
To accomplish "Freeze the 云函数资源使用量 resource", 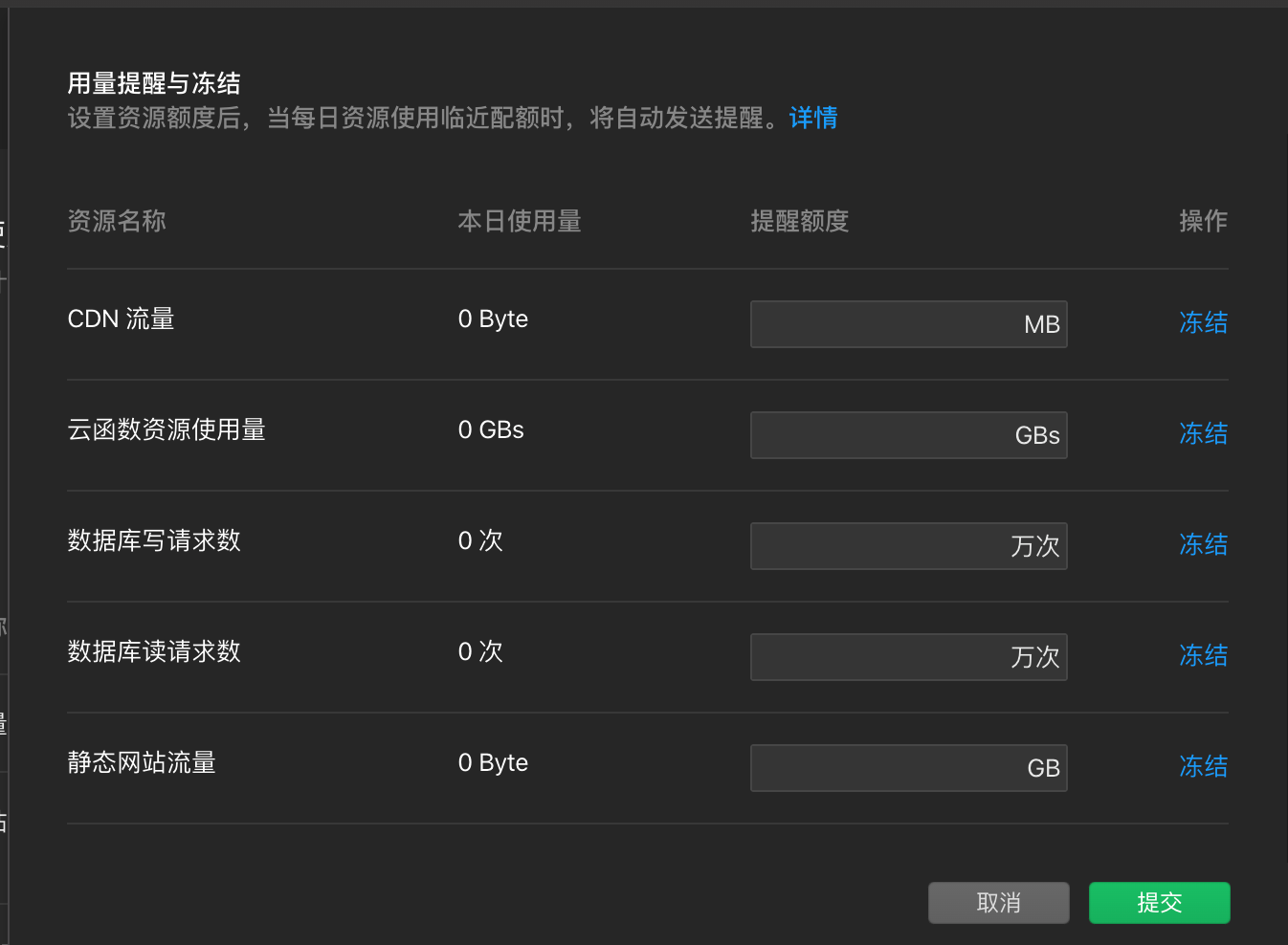I will [1203, 433].
